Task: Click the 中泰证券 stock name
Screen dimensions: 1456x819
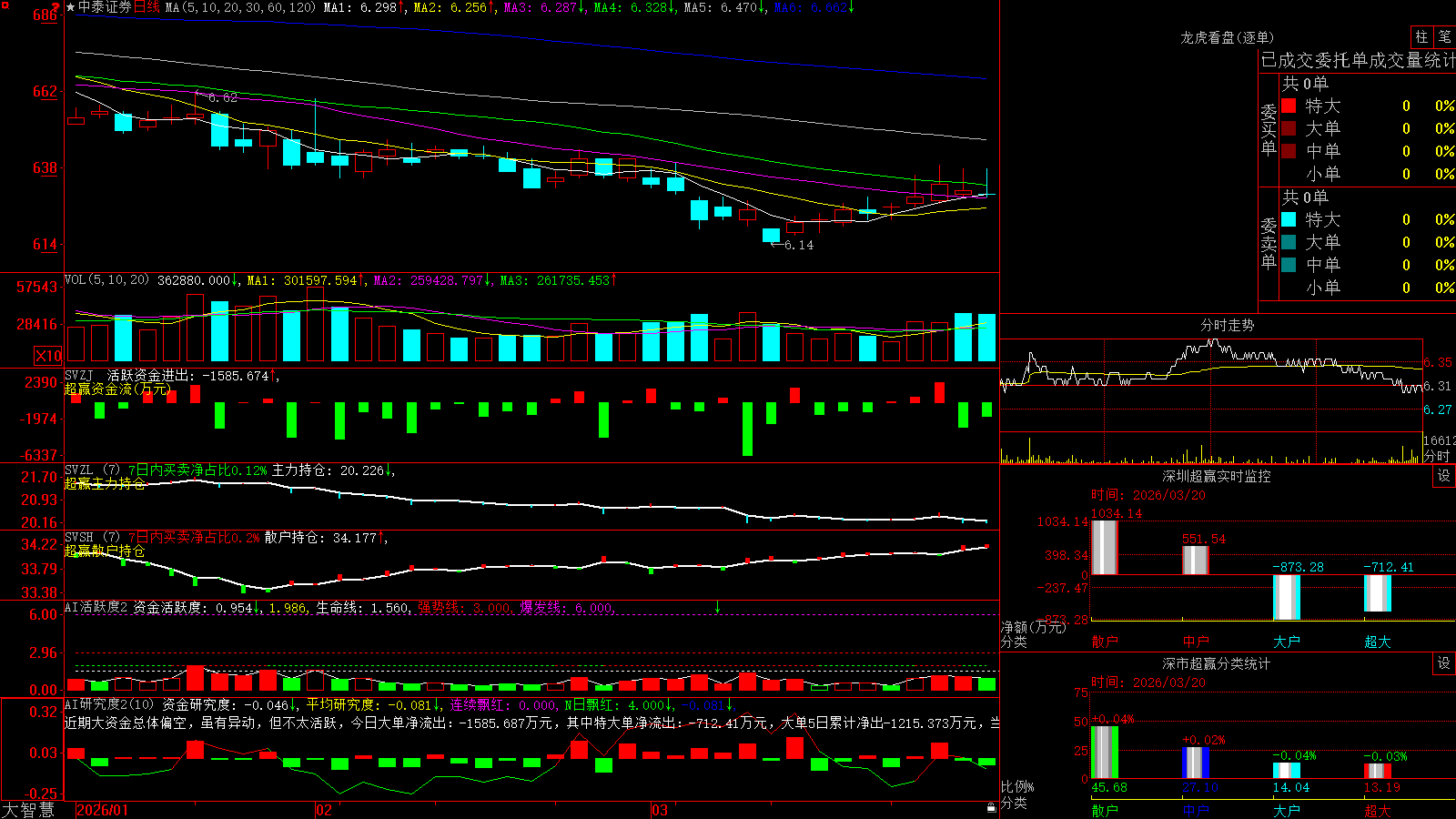Action: tap(105, 7)
